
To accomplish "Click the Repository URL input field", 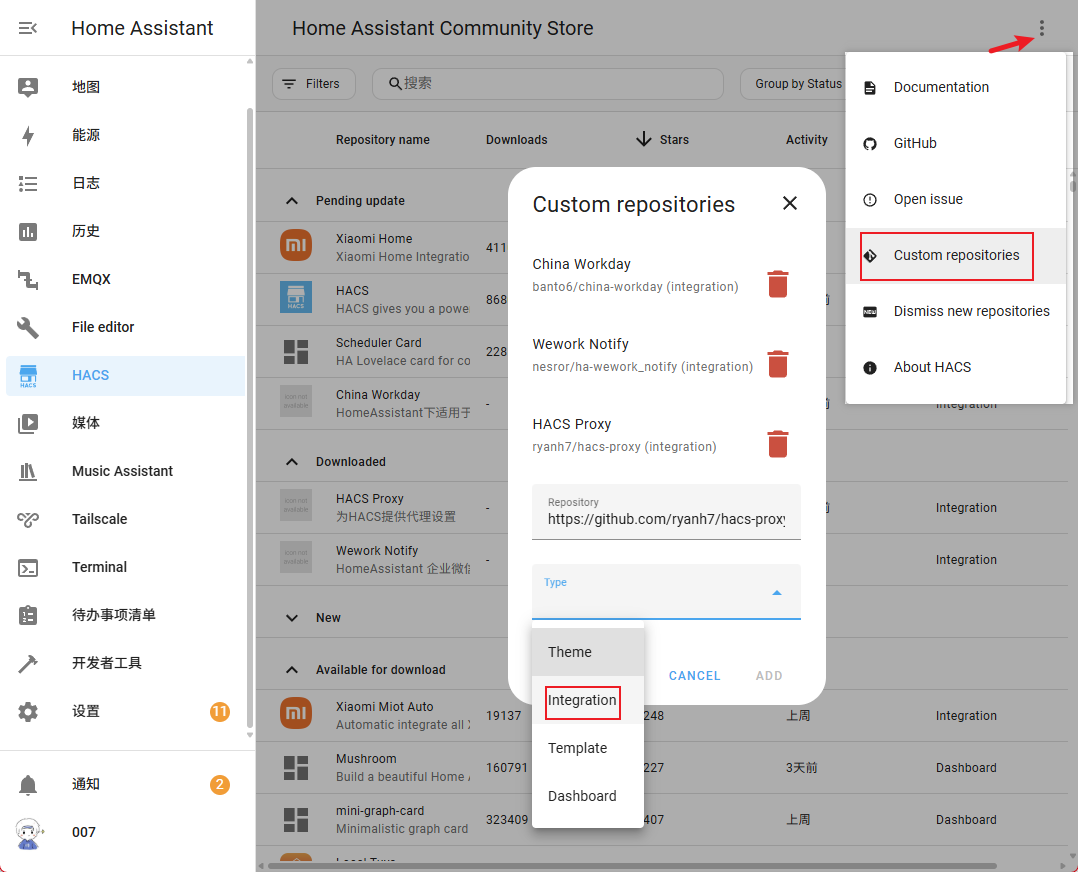I will click(x=665, y=519).
